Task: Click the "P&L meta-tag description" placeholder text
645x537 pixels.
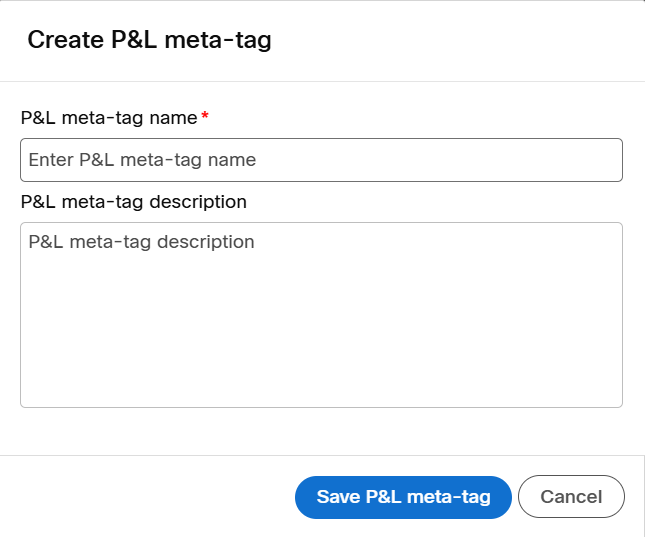Action: tap(141, 242)
